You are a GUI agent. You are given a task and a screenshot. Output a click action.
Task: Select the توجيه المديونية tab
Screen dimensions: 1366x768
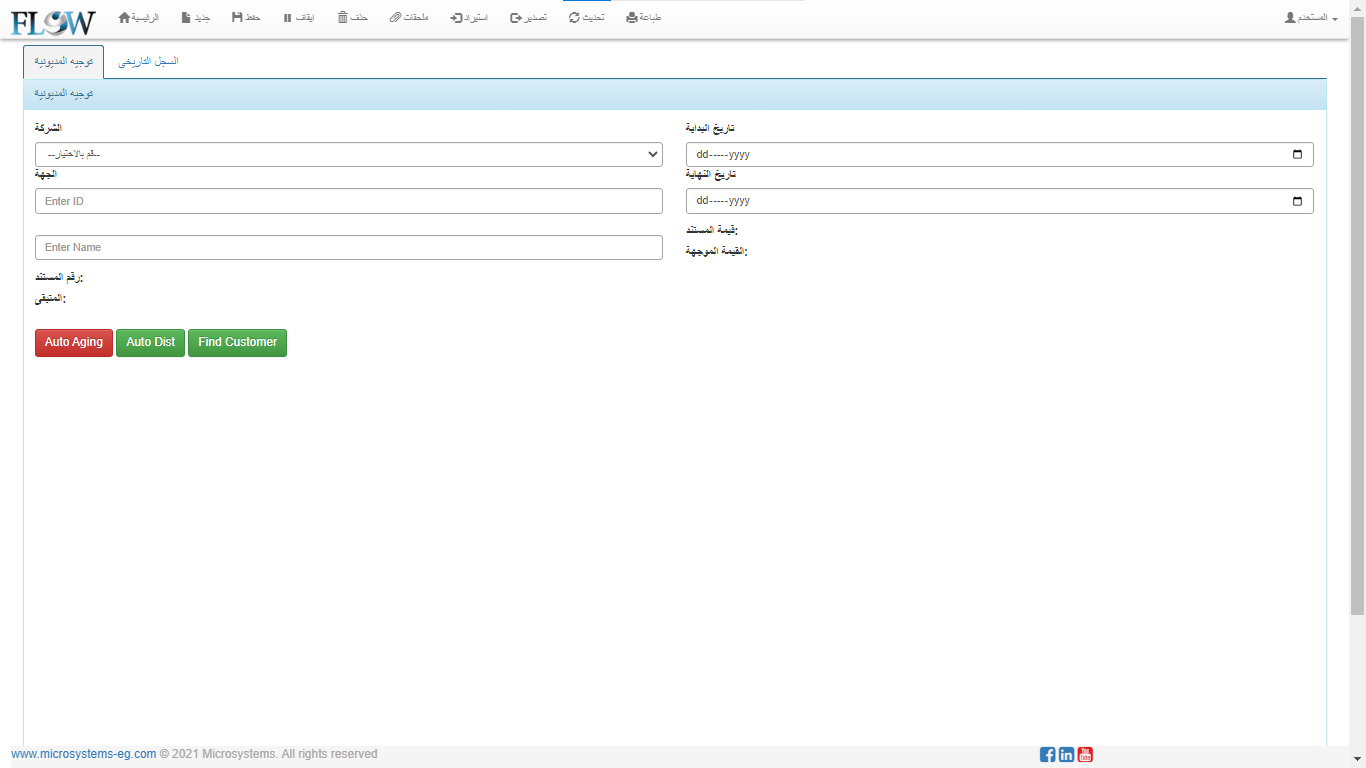click(x=63, y=62)
